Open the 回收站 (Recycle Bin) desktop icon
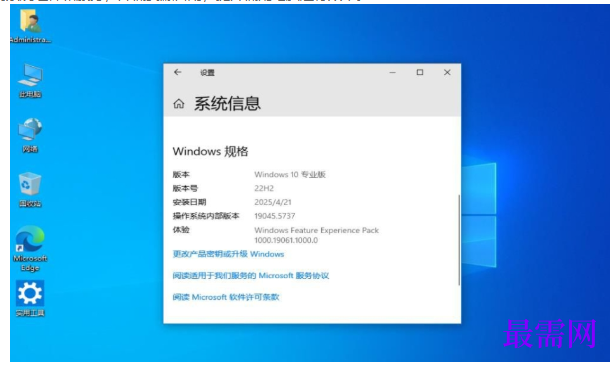This screenshot has height=365, width=615. (x=30, y=190)
